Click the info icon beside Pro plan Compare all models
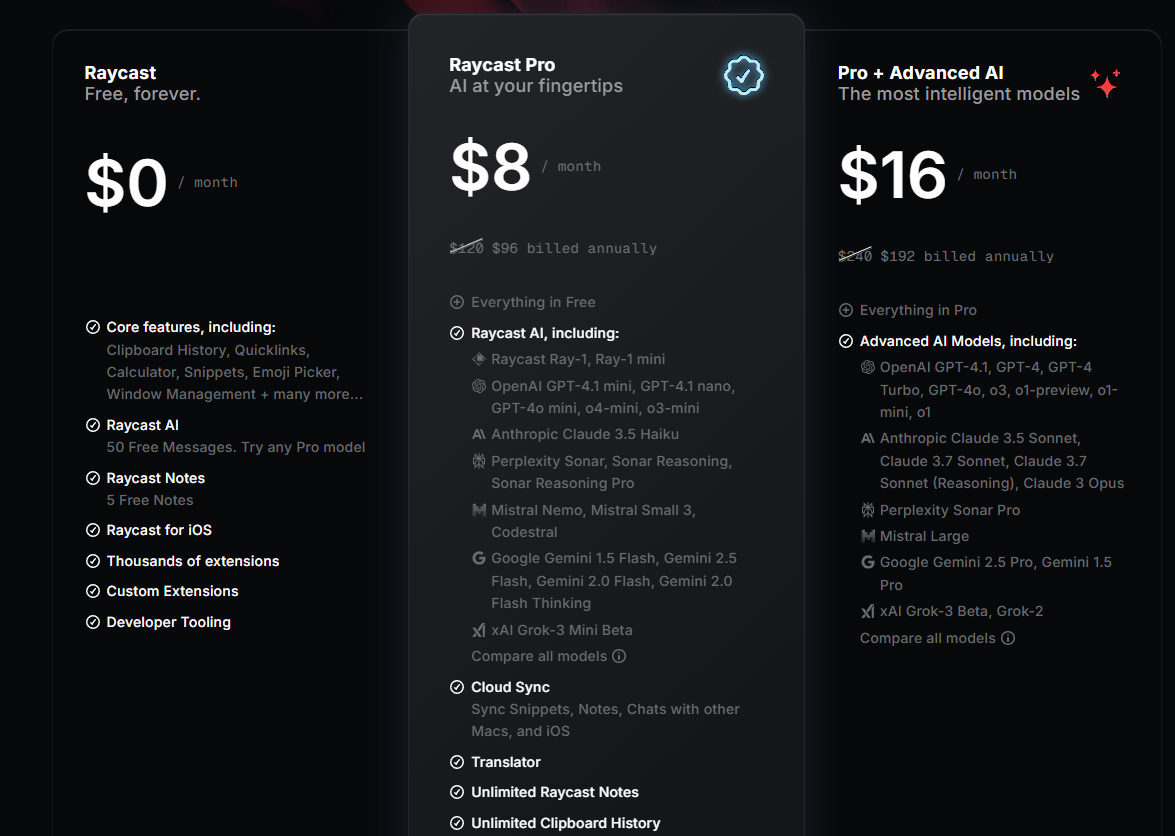 619,656
